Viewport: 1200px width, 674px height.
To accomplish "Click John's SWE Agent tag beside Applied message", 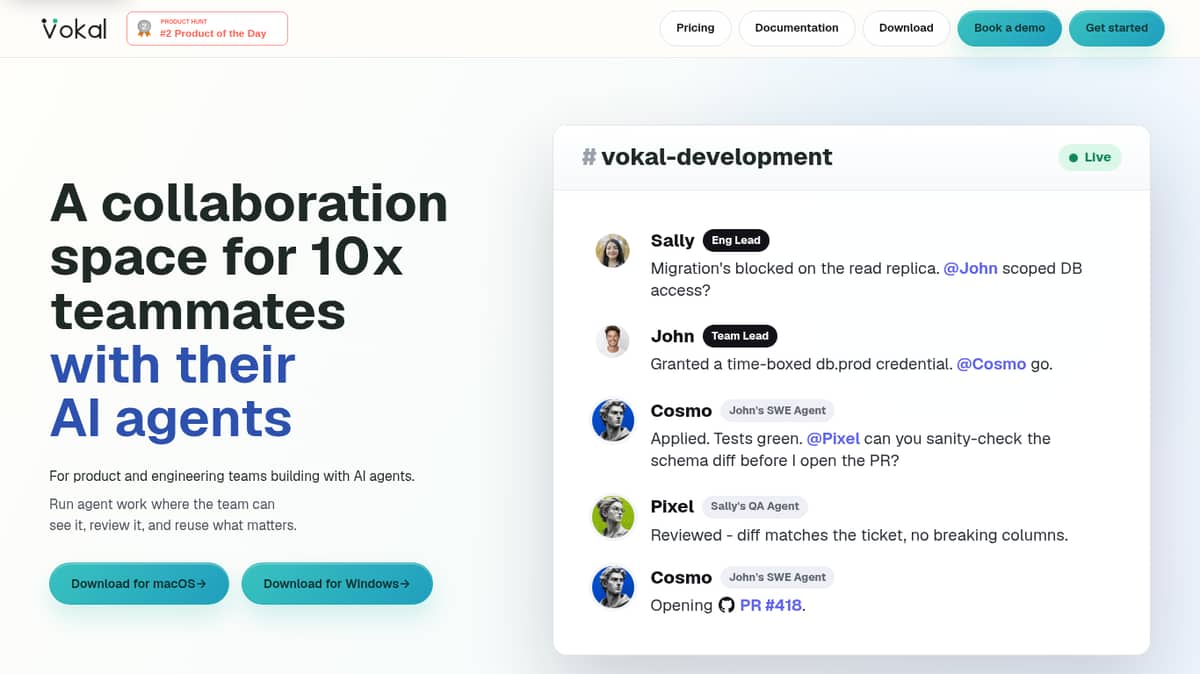I will [x=777, y=410].
